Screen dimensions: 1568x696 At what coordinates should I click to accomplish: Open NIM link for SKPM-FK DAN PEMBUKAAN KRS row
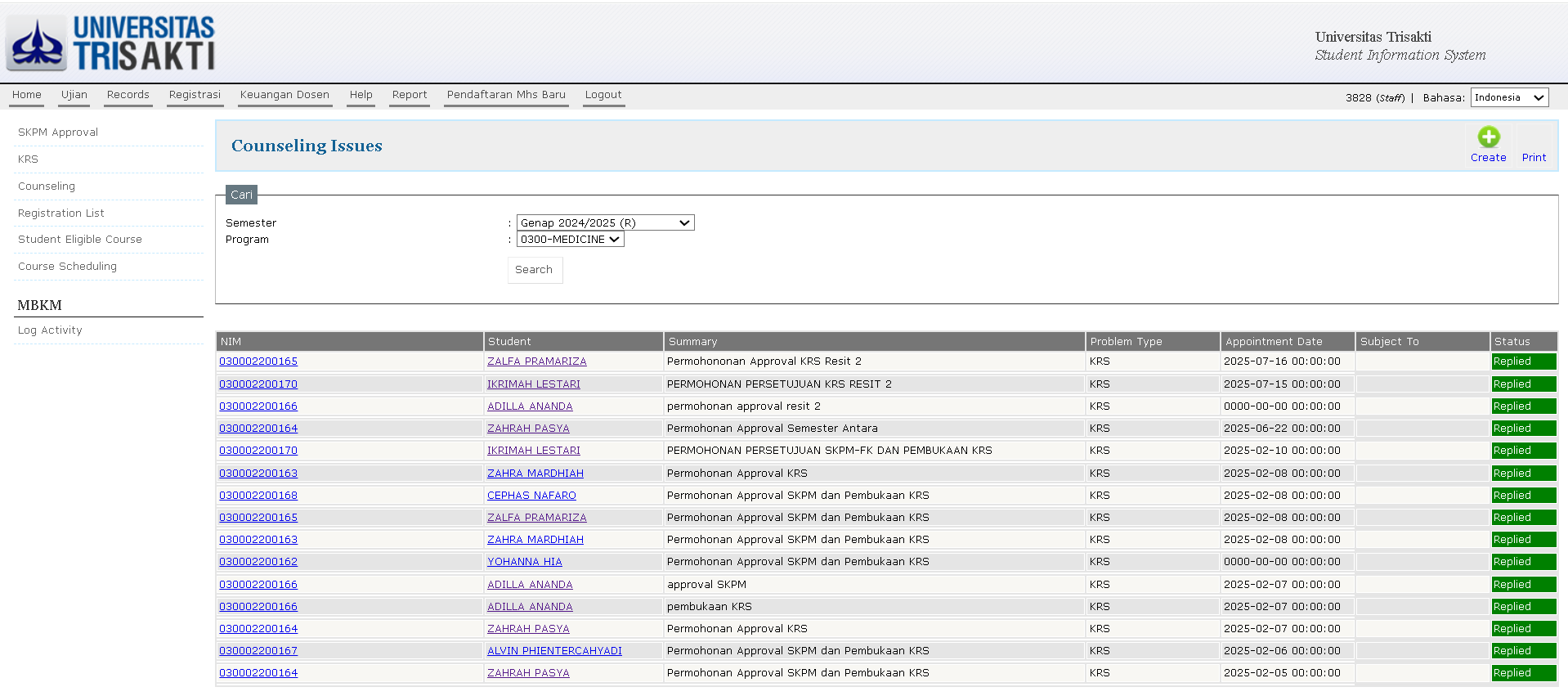[258, 451]
